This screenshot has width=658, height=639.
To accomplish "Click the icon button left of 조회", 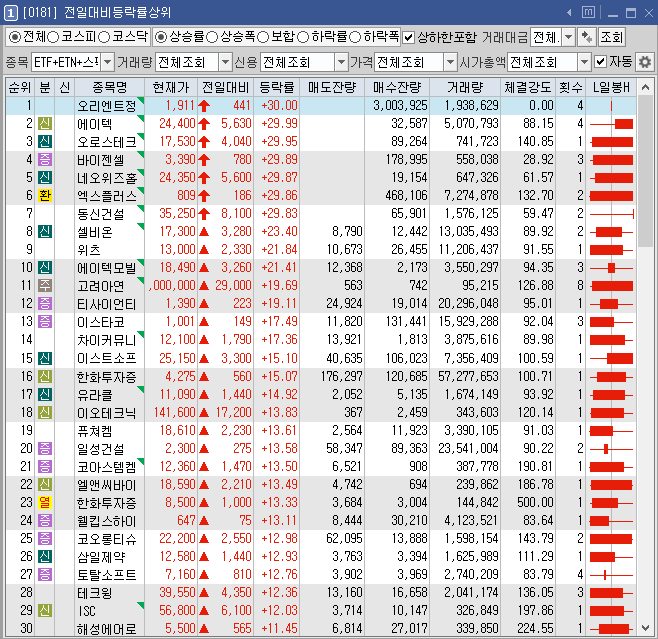I will pyautogui.click(x=586, y=37).
